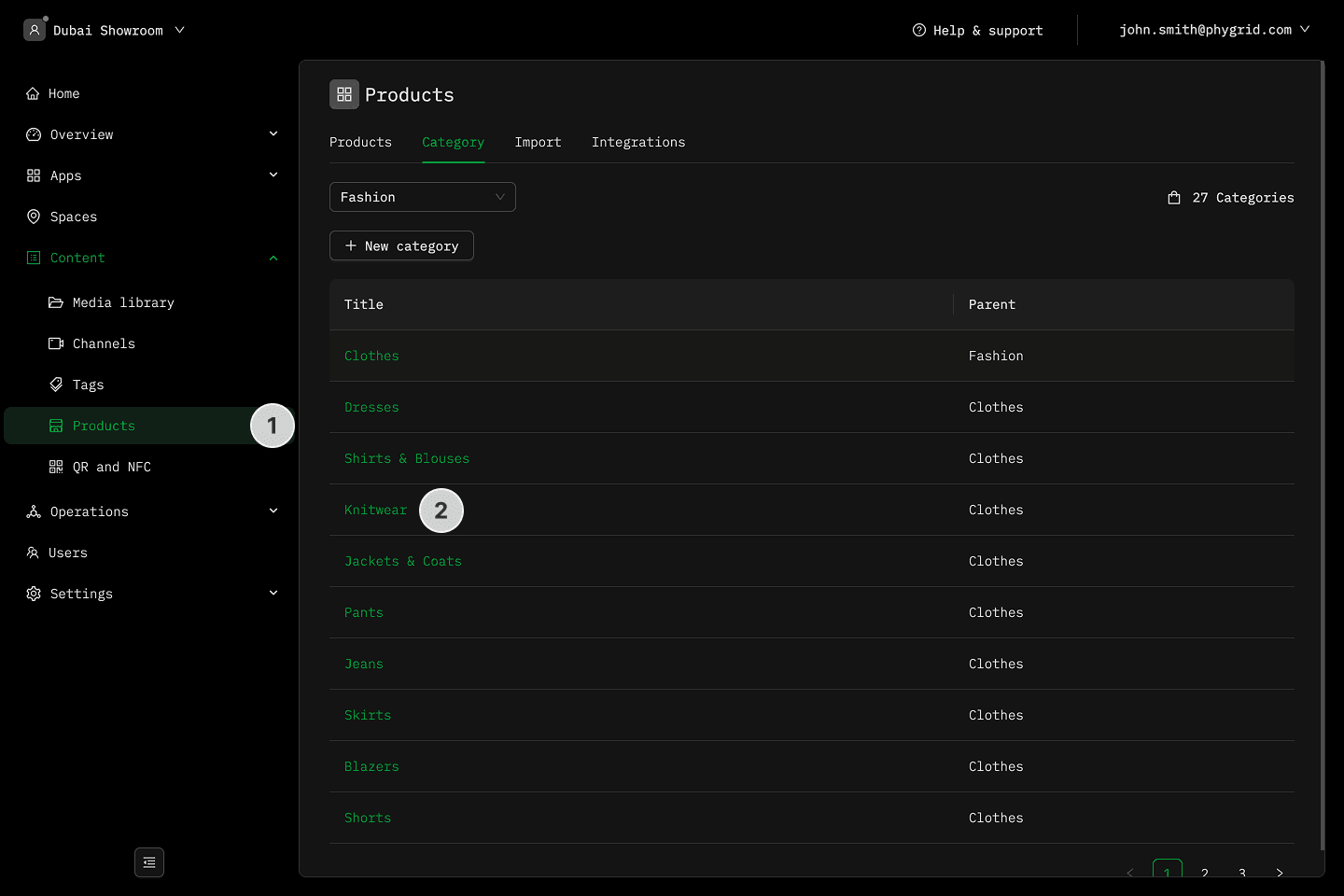This screenshot has width=1344, height=896.
Task: Click the Channels icon in sidebar
Action: 56,343
